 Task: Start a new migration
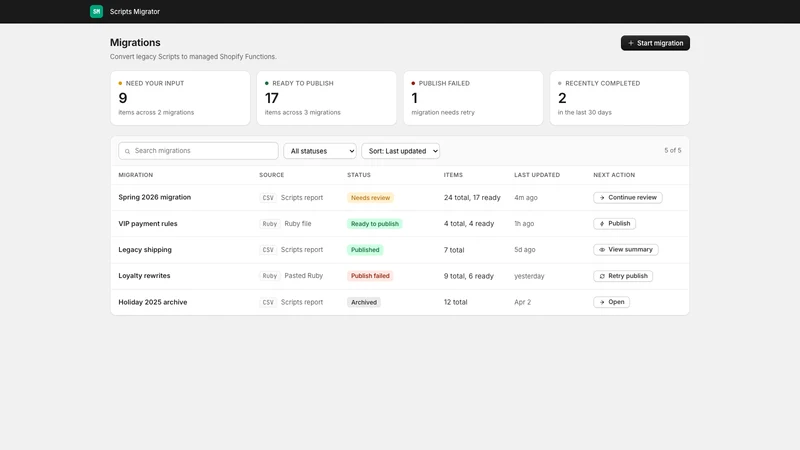[x=655, y=43]
